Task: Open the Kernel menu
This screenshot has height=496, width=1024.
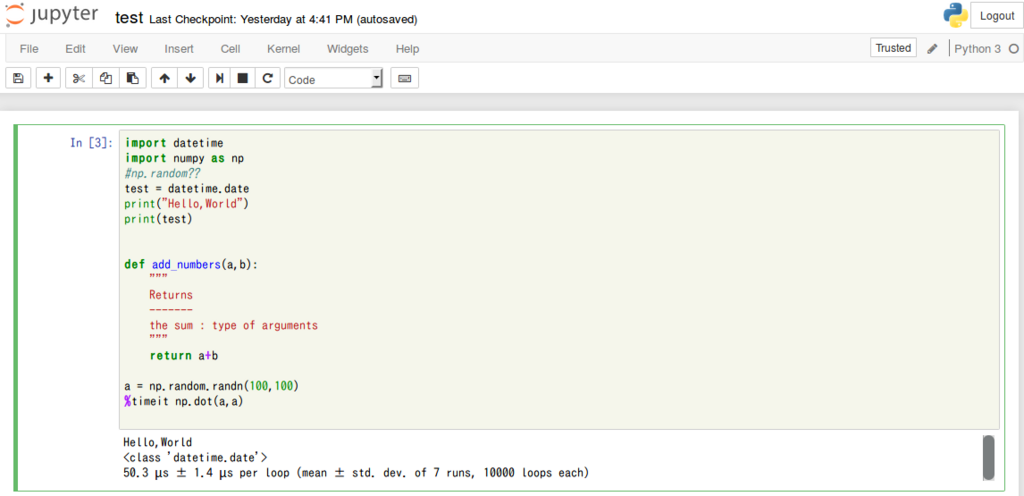Action: pyautogui.click(x=283, y=49)
